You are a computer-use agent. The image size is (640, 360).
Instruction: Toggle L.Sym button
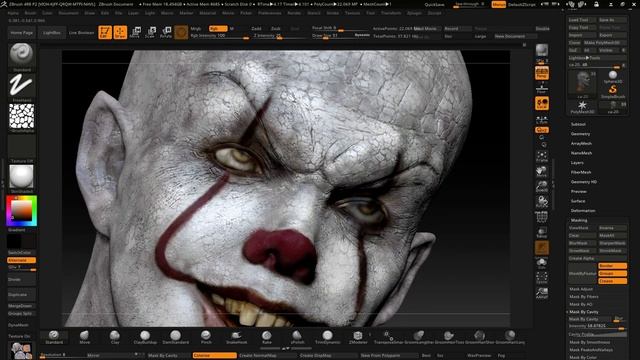coord(542,120)
